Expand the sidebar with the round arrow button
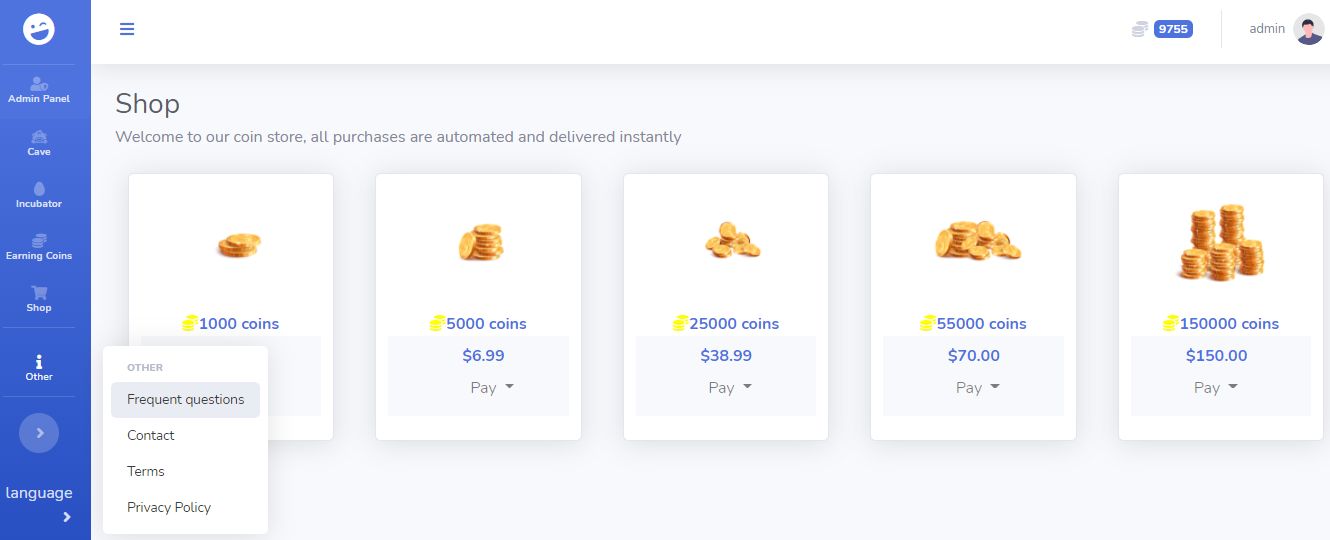This screenshot has height=540, width=1330. [x=39, y=433]
